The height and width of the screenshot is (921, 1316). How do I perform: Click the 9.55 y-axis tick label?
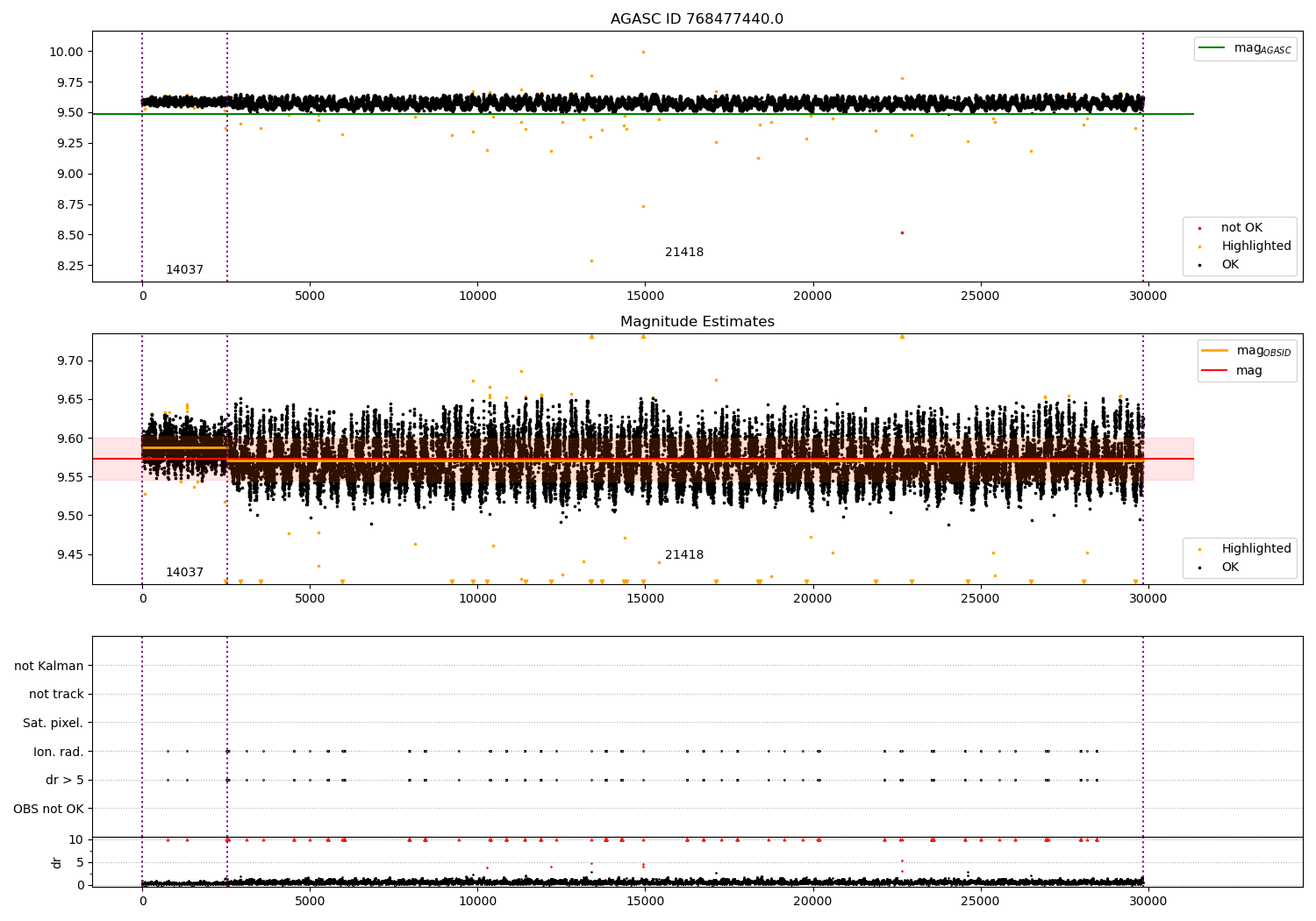click(69, 477)
